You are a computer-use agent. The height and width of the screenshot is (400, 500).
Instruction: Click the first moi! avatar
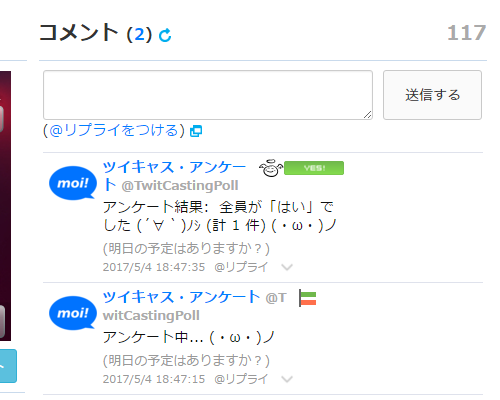[x=73, y=183]
